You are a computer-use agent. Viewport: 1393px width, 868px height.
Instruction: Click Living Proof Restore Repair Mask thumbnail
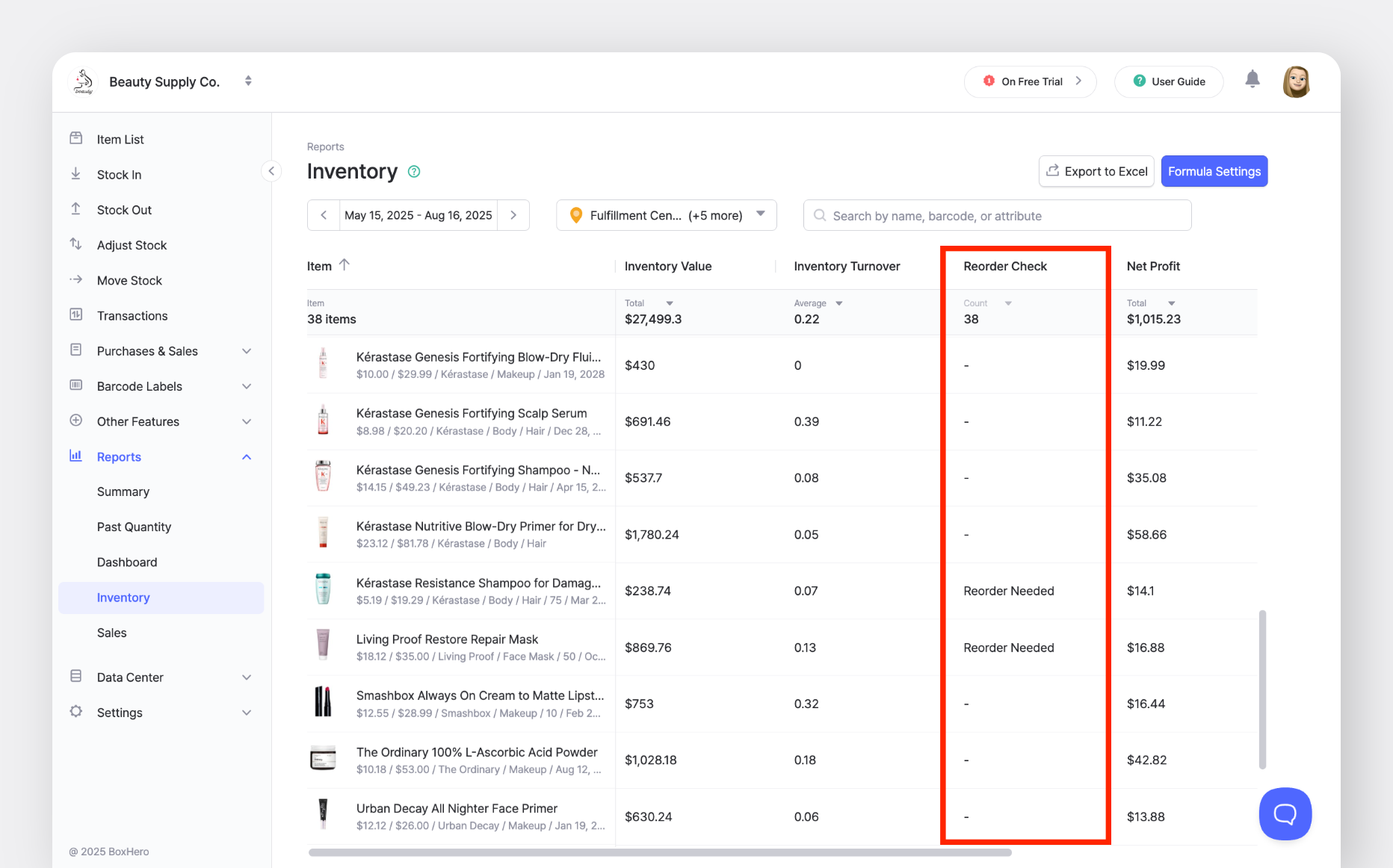(323, 647)
